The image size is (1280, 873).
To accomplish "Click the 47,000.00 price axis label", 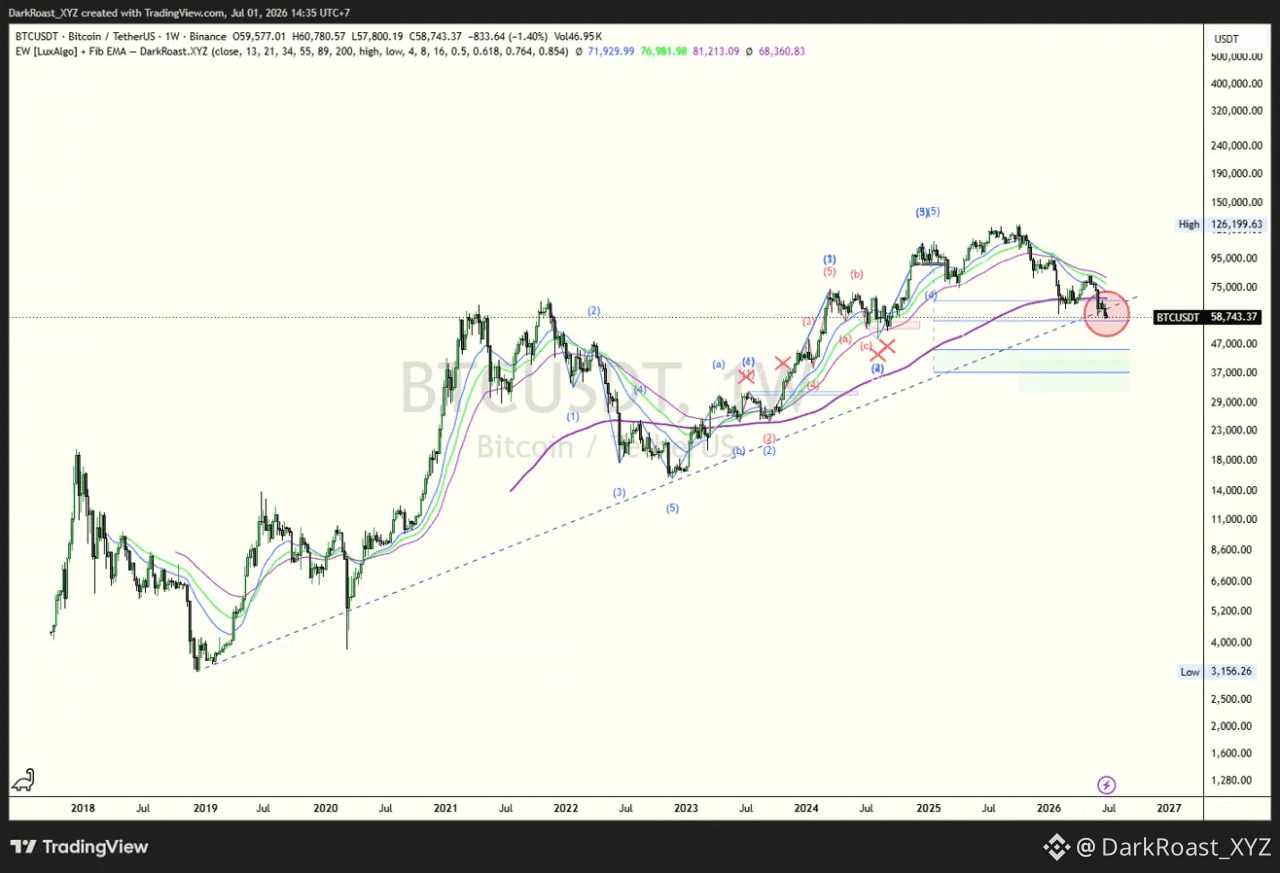I will tap(1236, 344).
